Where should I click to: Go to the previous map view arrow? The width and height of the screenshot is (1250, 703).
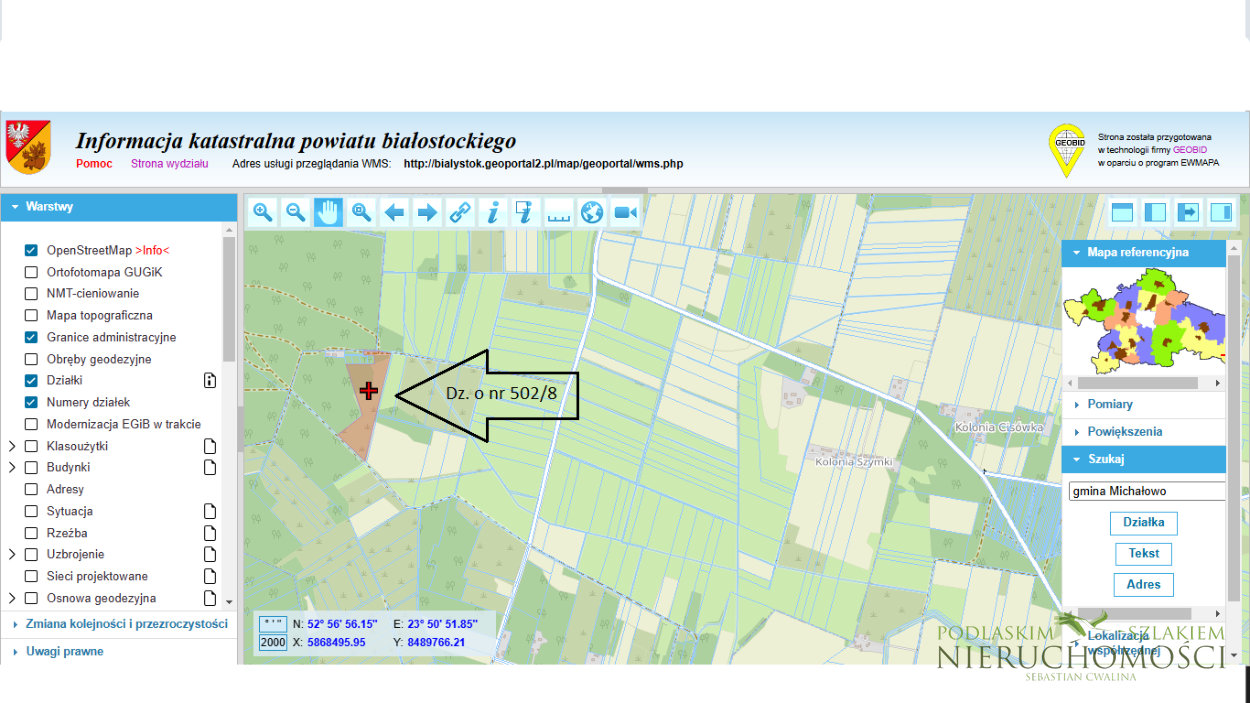pyautogui.click(x=394, y=212)
